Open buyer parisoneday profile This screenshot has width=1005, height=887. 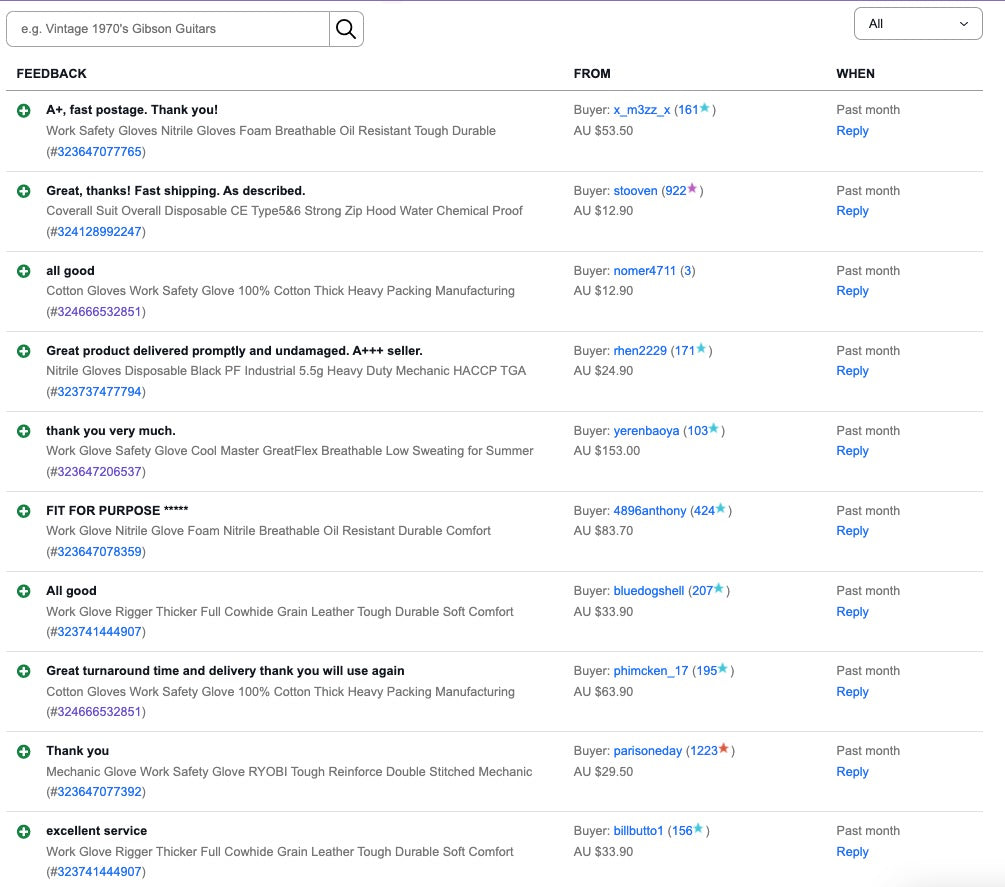[647, 750]
